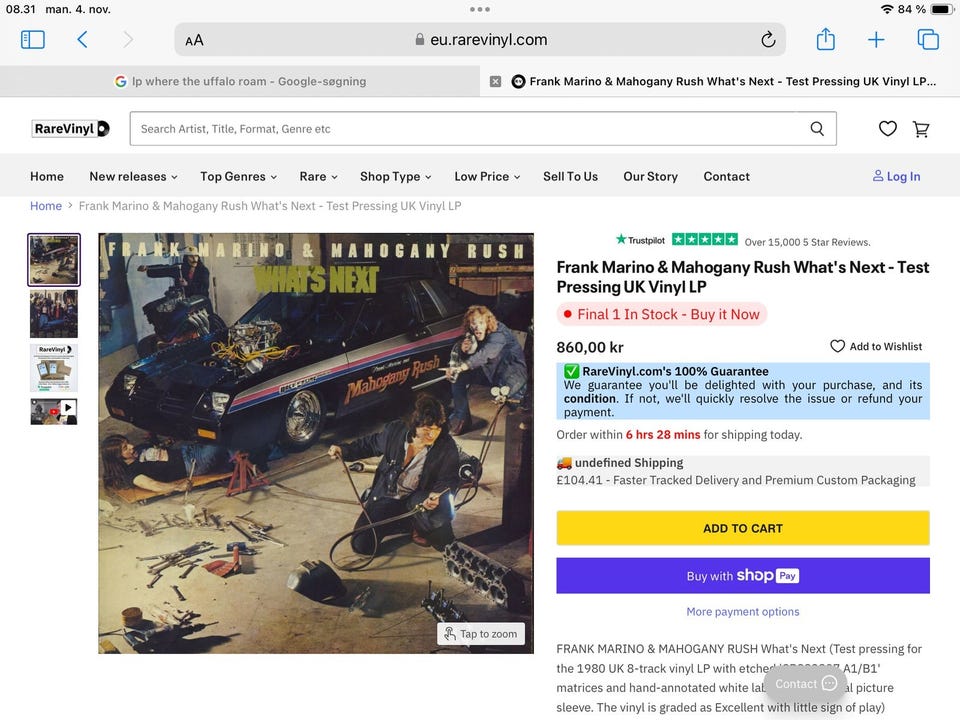
Task: Tap the forward navigation arrow
Action: [127, 40]
